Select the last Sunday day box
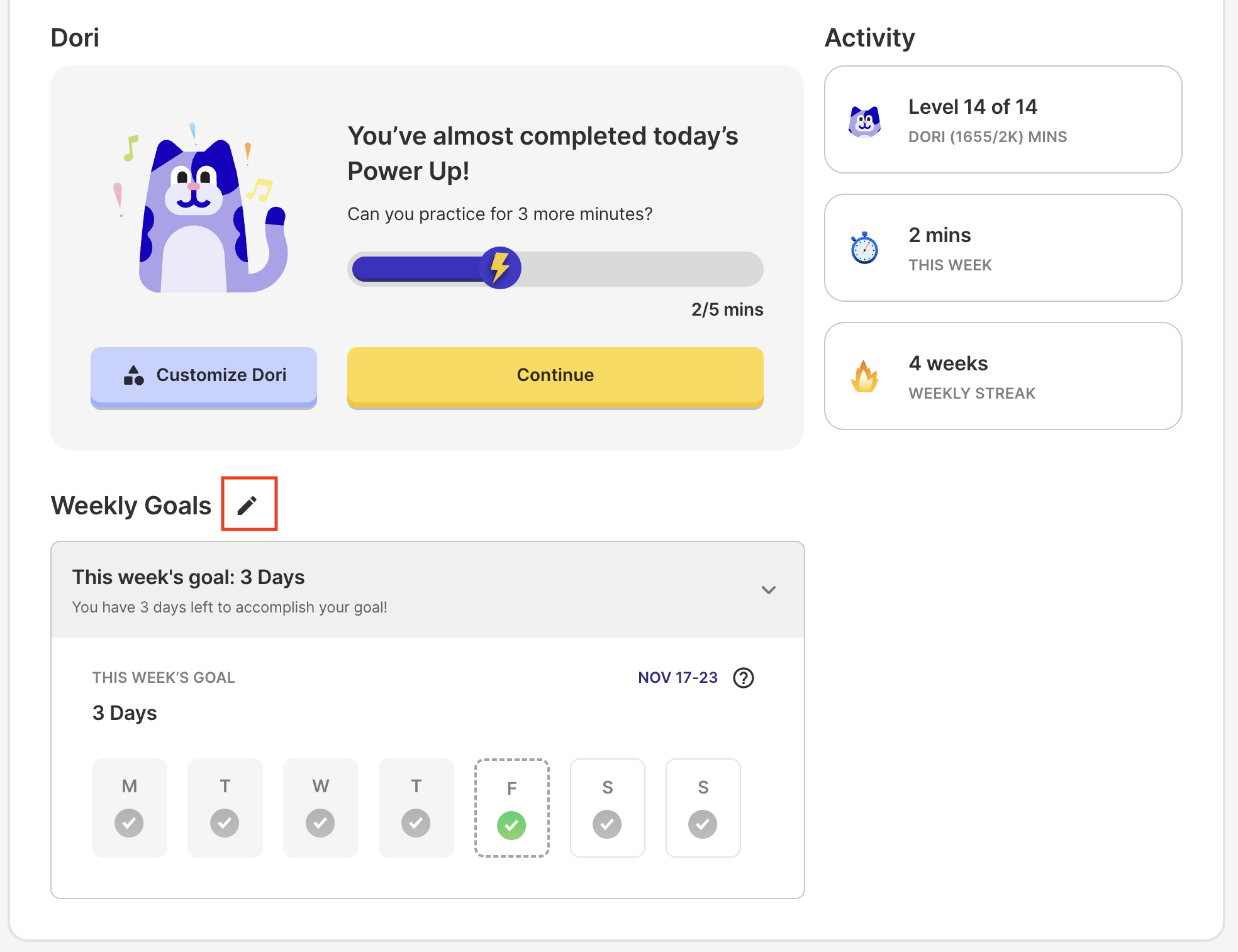The width and height of the screenshot is (1238, 952). (x=703, y=807)
